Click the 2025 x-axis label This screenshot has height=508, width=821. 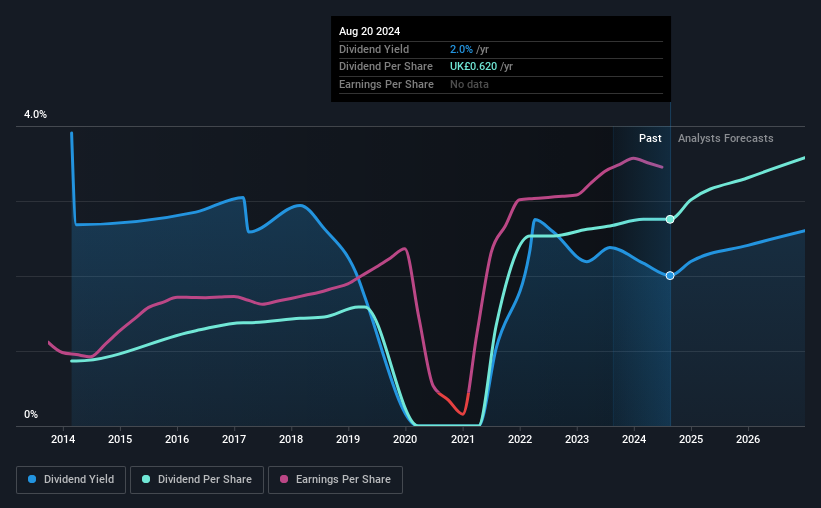[691, 439]
